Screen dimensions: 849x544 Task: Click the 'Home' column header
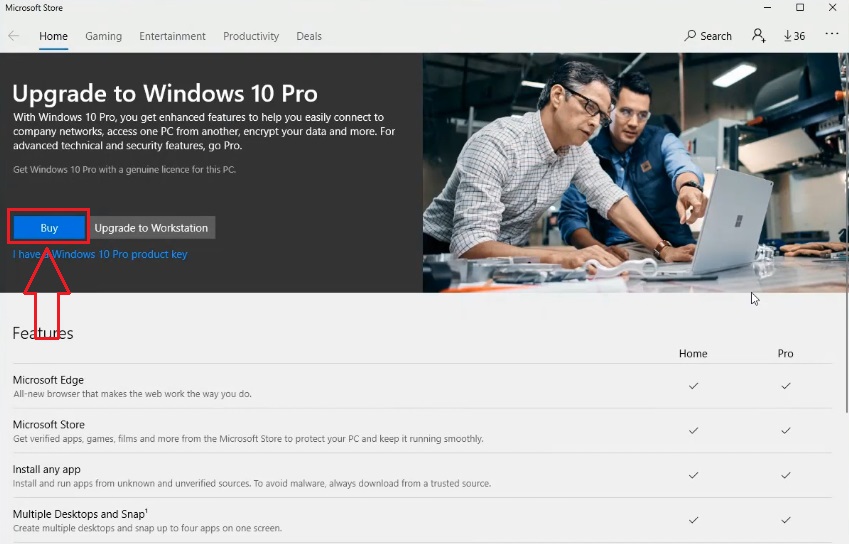(693, 353)
